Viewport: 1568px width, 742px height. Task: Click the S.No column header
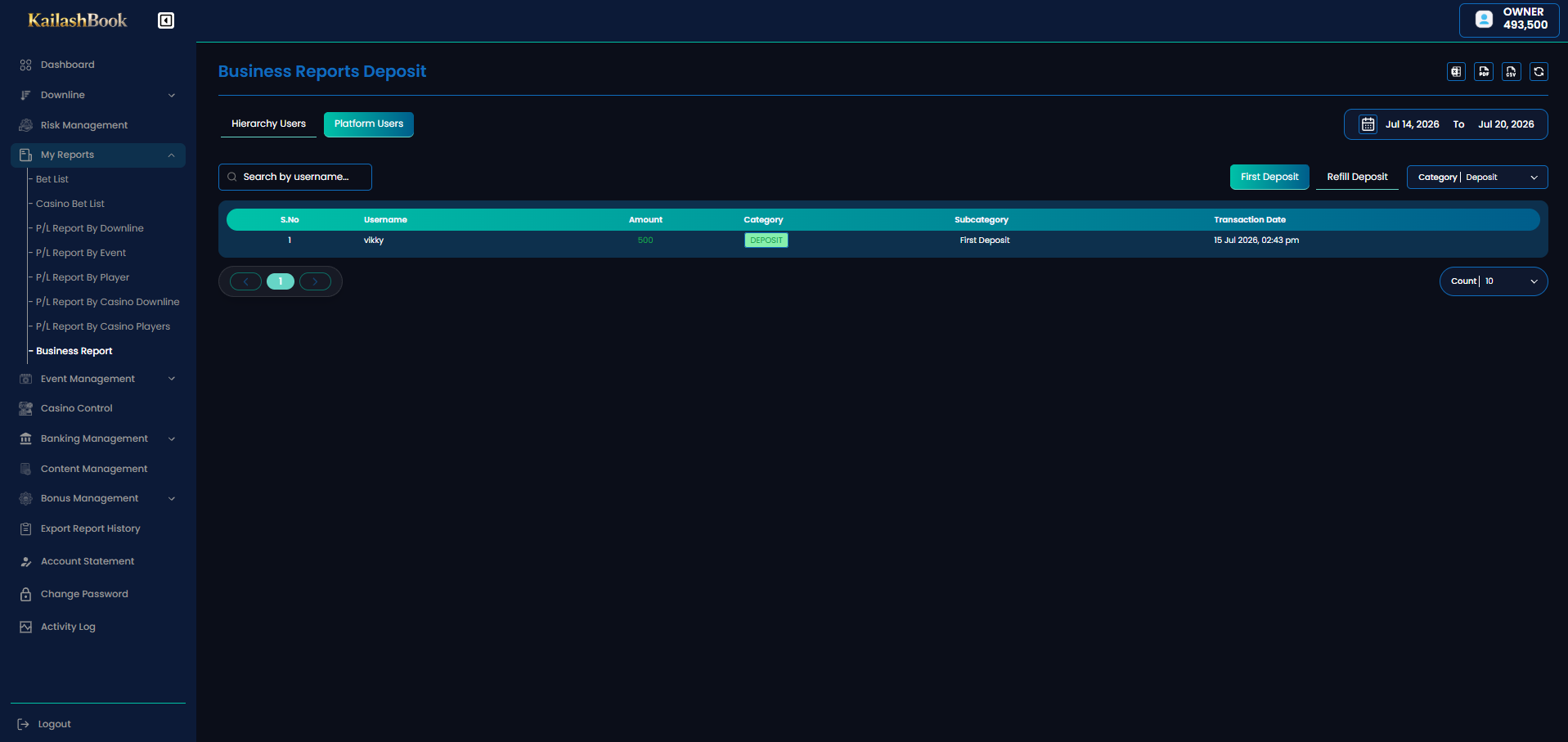[x=290, y=220]
